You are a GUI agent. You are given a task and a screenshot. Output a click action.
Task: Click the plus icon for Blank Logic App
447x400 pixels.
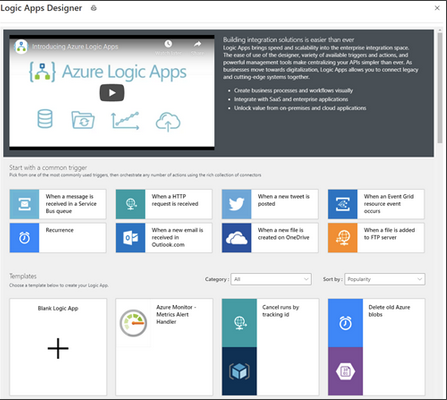coord(58,348)
